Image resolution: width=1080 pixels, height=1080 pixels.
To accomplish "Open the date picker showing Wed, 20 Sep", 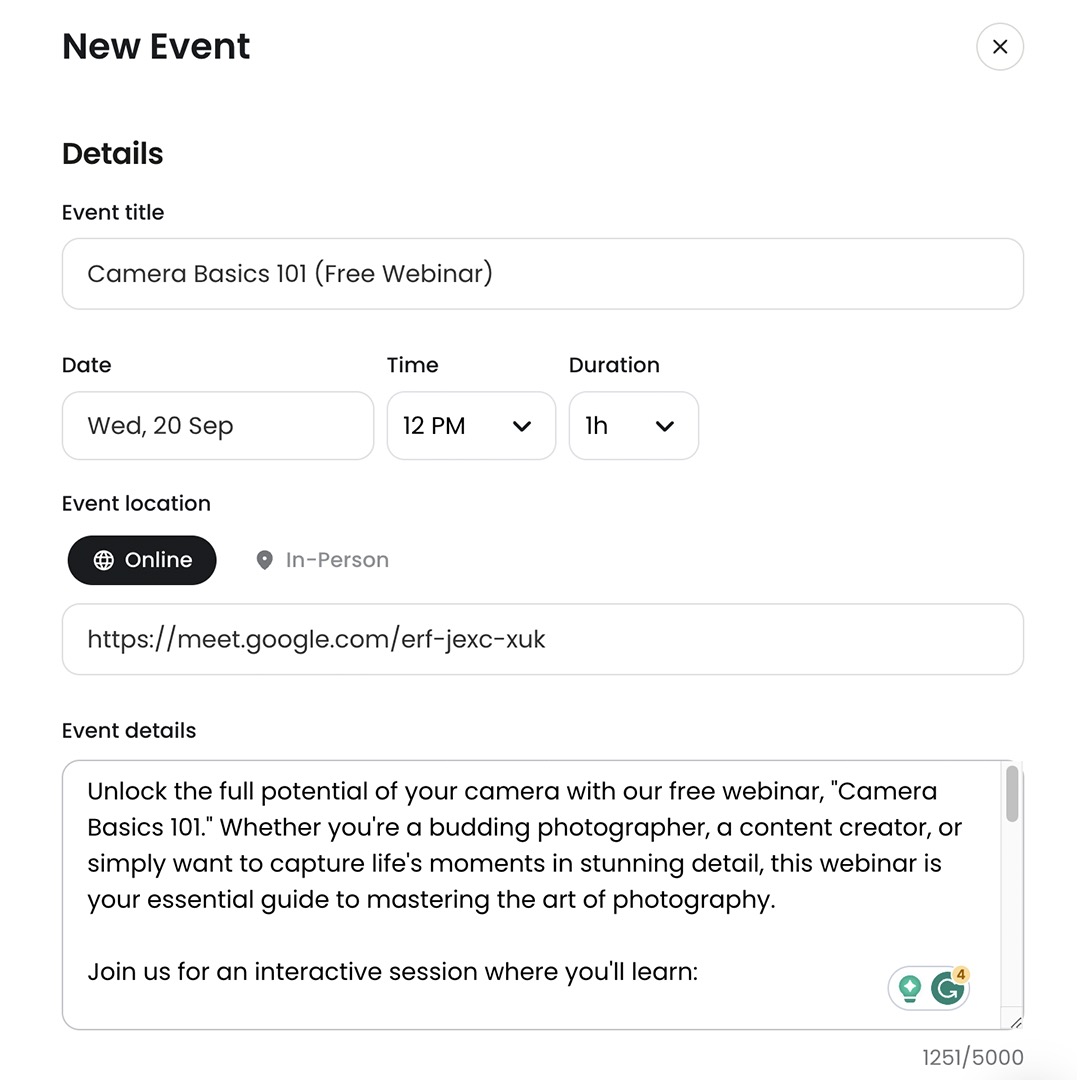I will point(217,426).
